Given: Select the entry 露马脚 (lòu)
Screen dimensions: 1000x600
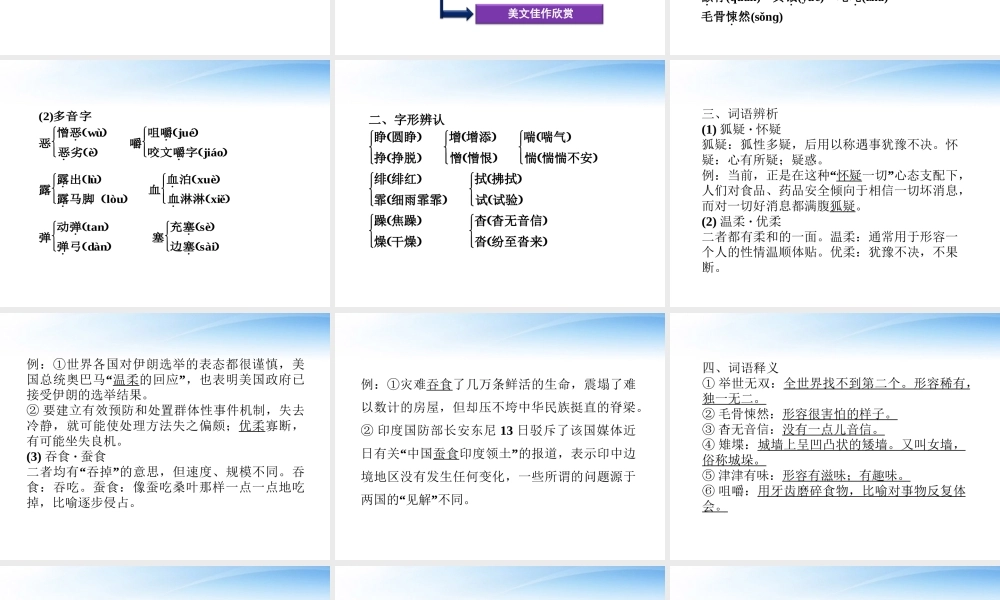Looking at the screenshot, I should [x=92, y=199].
